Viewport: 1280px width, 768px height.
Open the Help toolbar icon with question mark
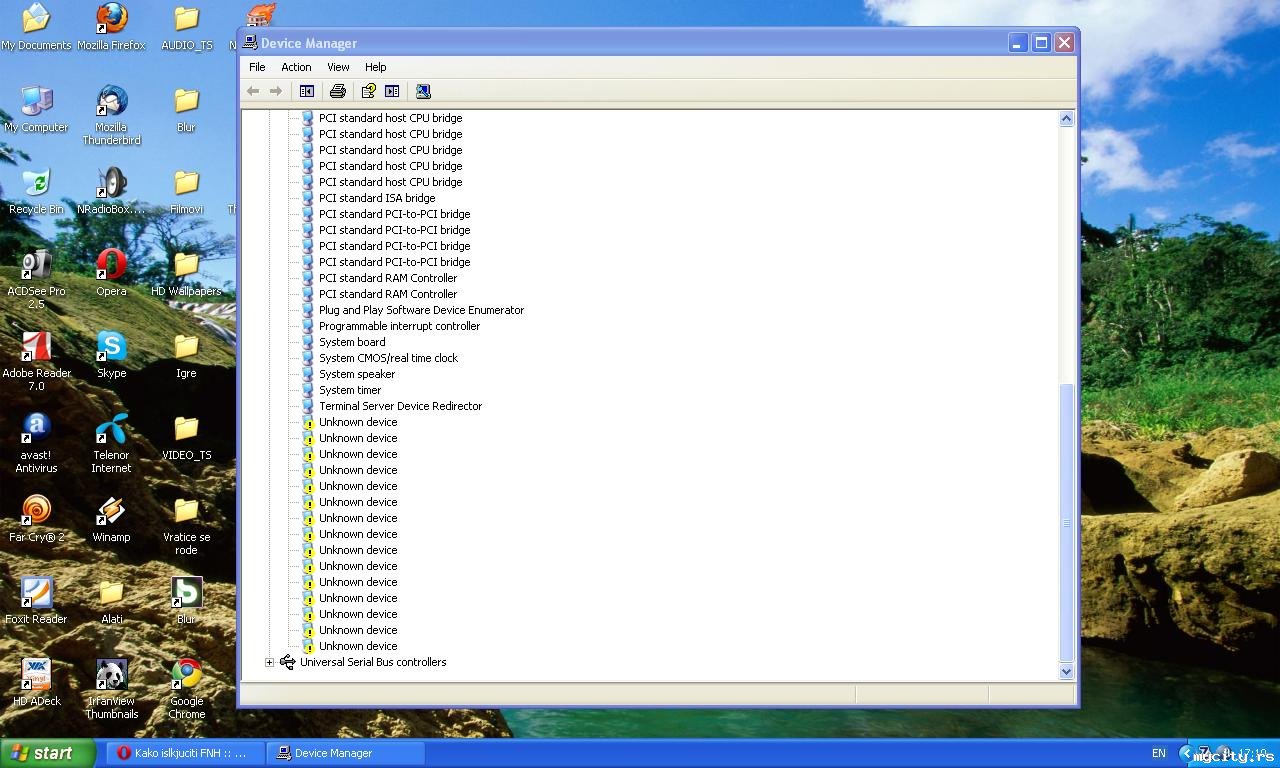click(369, 91)
